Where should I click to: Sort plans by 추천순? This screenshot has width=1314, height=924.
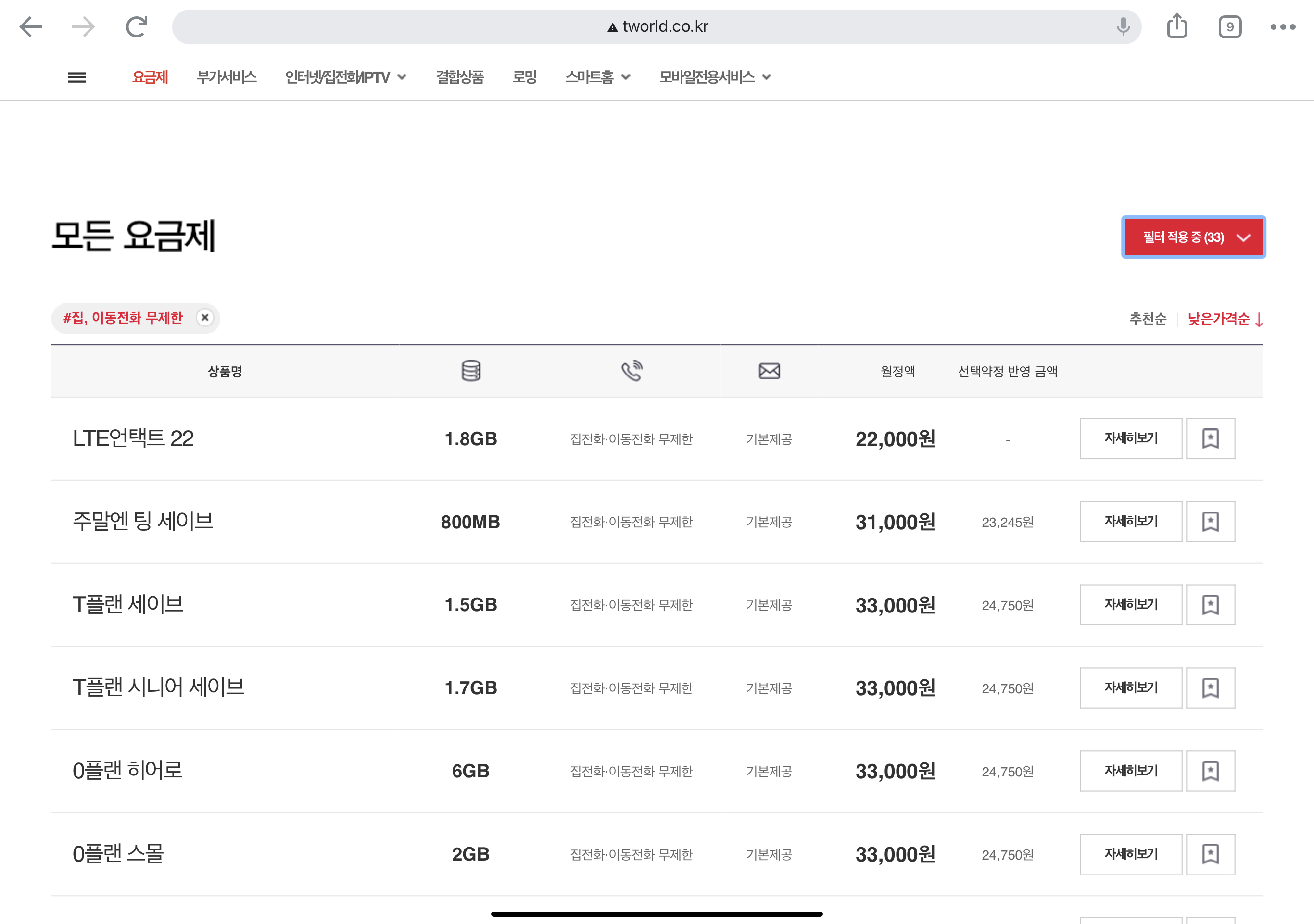click(x=1148, y=319)
